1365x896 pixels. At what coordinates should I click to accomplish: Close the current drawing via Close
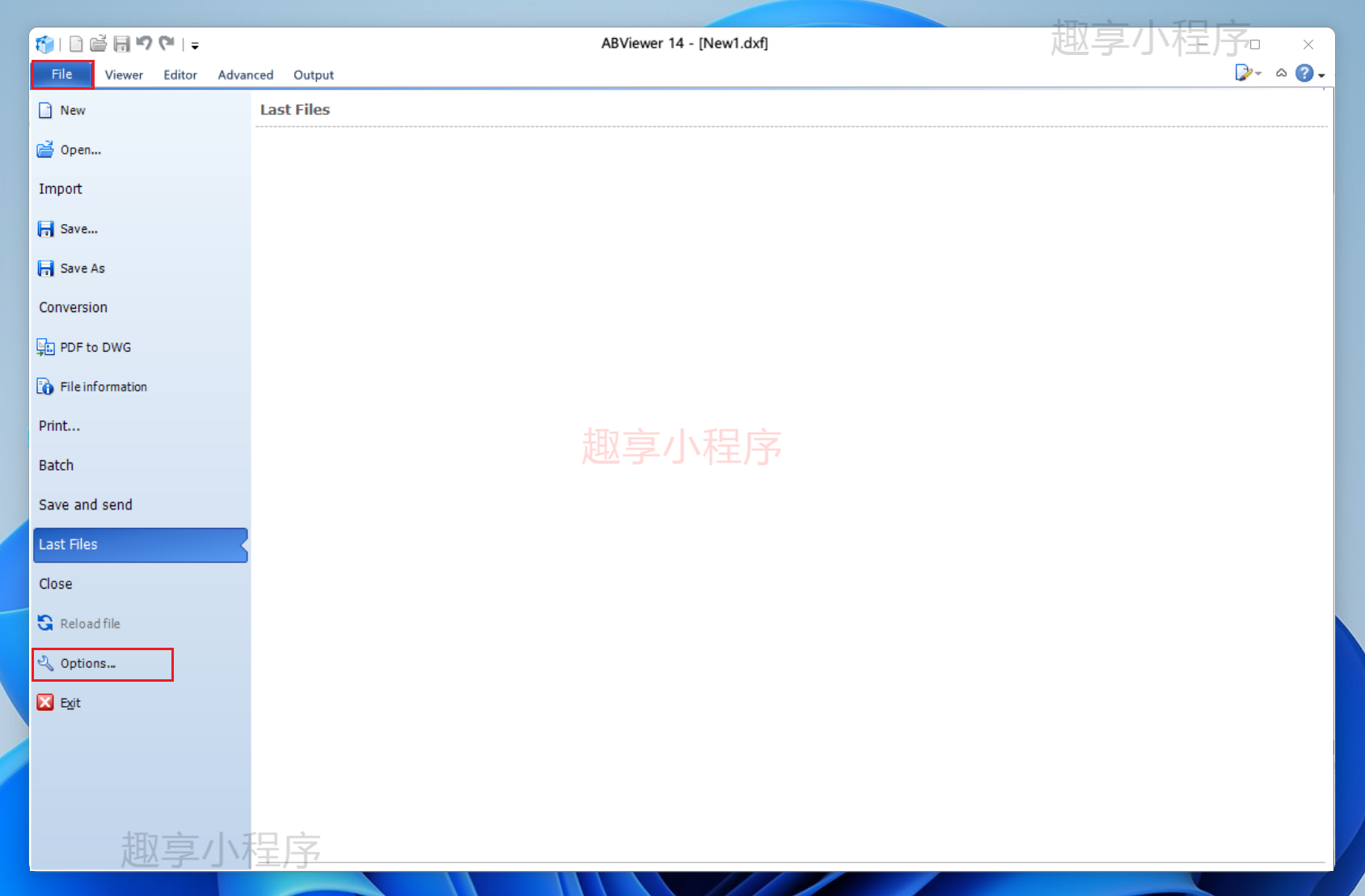pyautogui.click(x=140, y=584)
